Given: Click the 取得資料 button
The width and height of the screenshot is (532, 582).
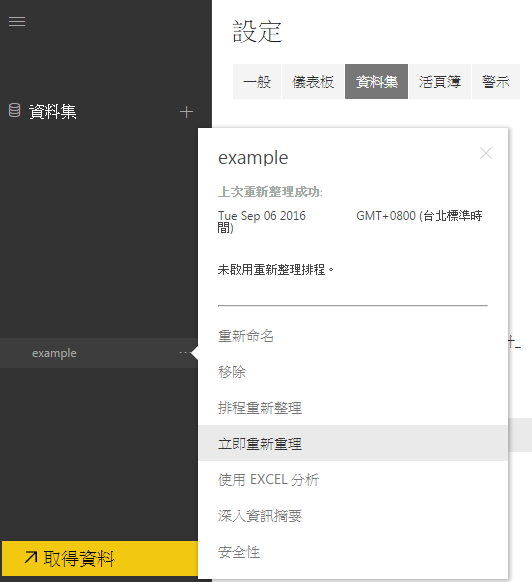Looking at the screenshot, I should point(100,558).
